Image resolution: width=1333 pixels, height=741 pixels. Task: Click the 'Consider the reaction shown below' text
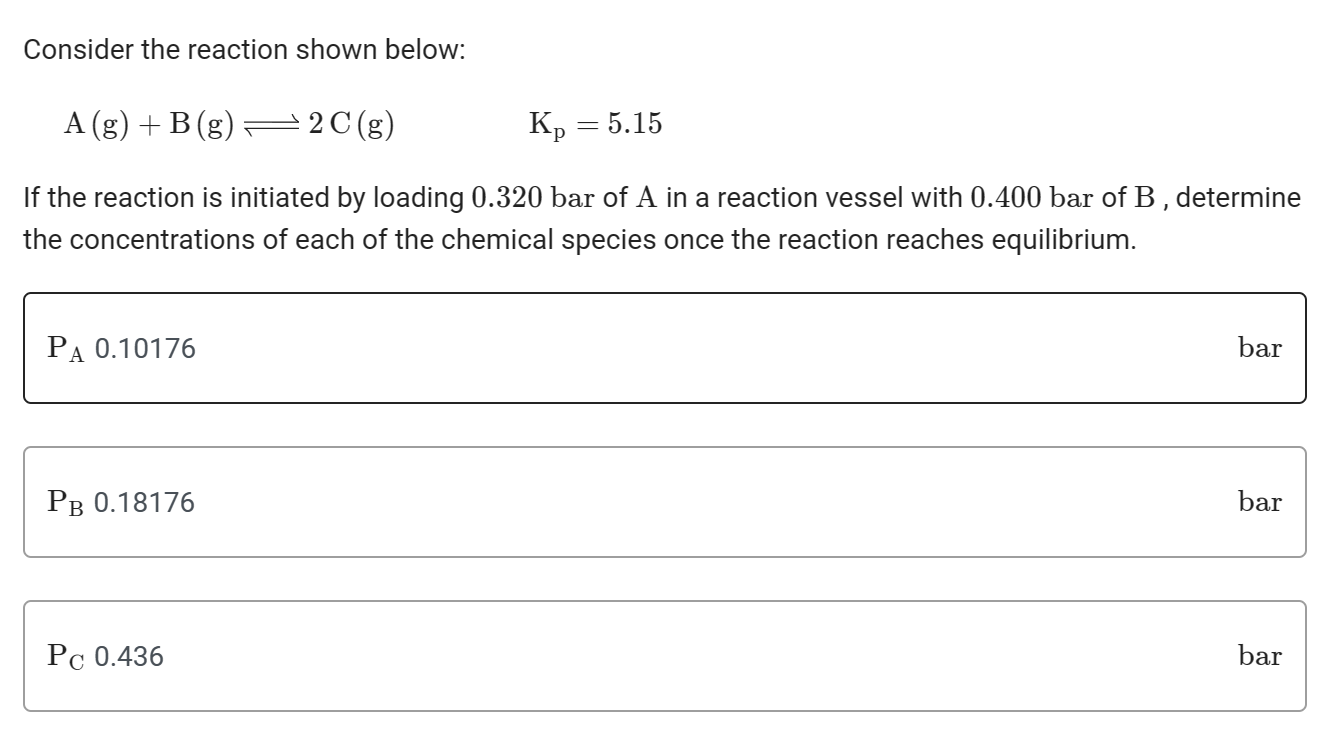click(x=244, y=51)
